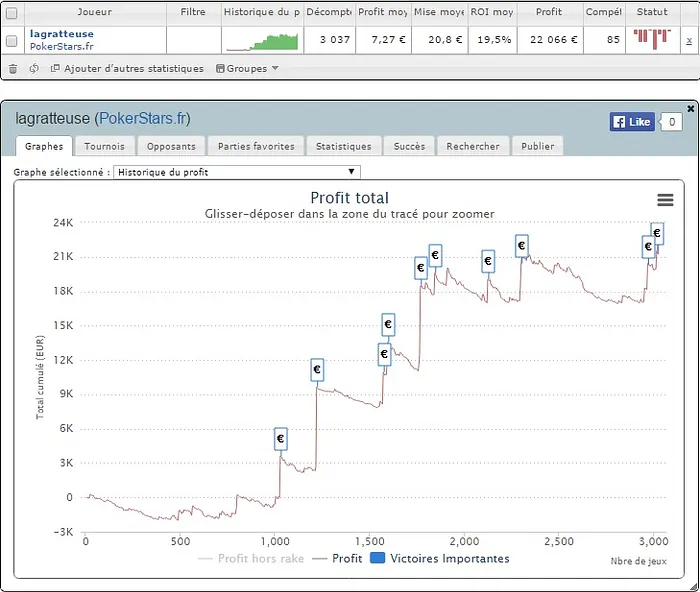
Task: Open the Groupes dropdown
Action: click(247, 68)
